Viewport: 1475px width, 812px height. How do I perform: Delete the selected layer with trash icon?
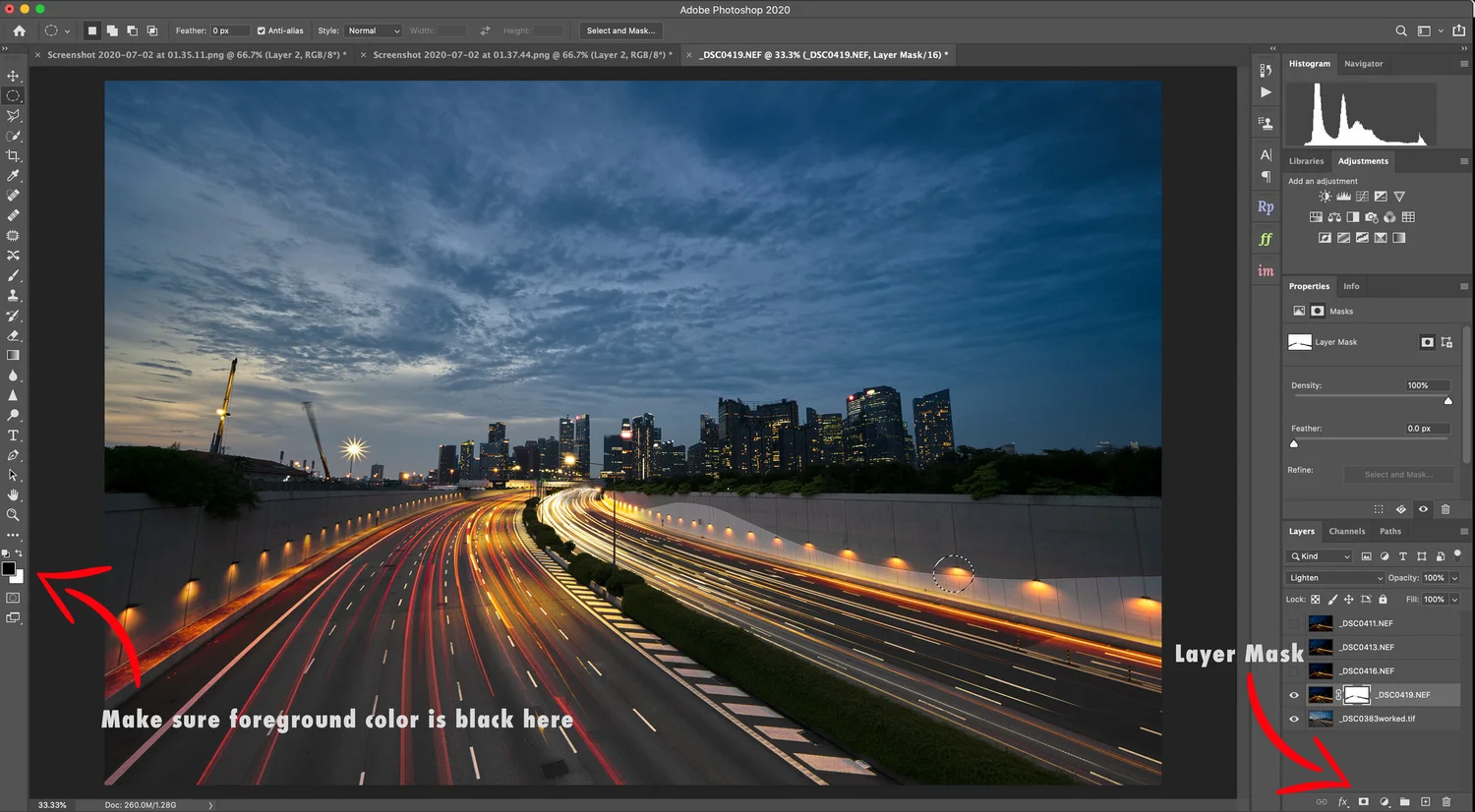point(1445,802)
